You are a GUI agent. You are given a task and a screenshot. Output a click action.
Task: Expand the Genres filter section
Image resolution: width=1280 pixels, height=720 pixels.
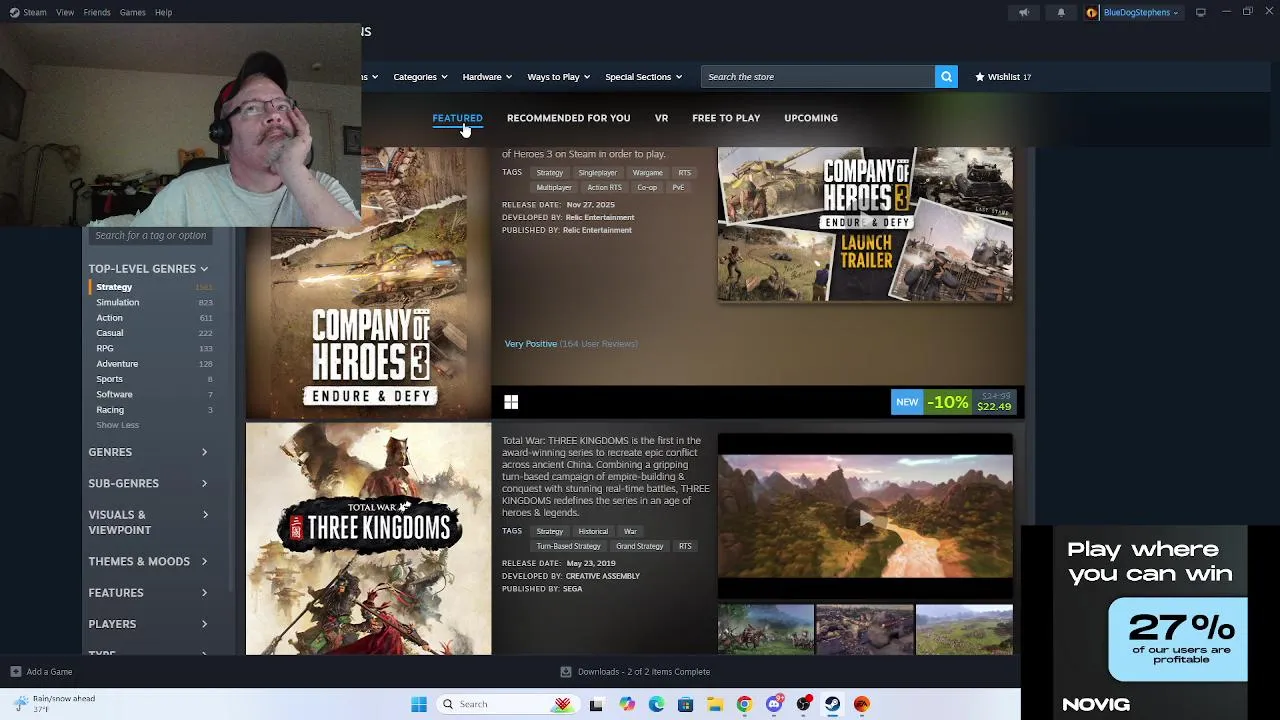pos(148,452)
